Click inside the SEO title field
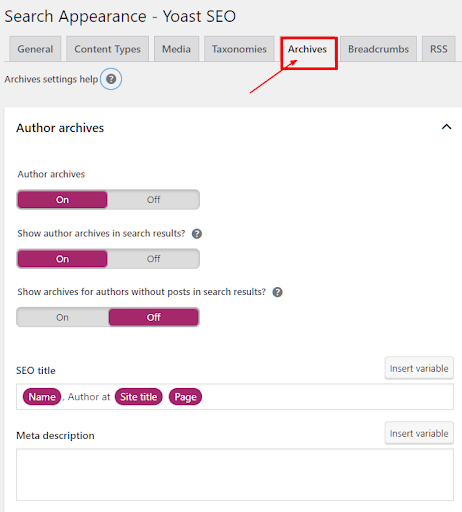Screen dimensions: 462x512 tap(235, 397)
